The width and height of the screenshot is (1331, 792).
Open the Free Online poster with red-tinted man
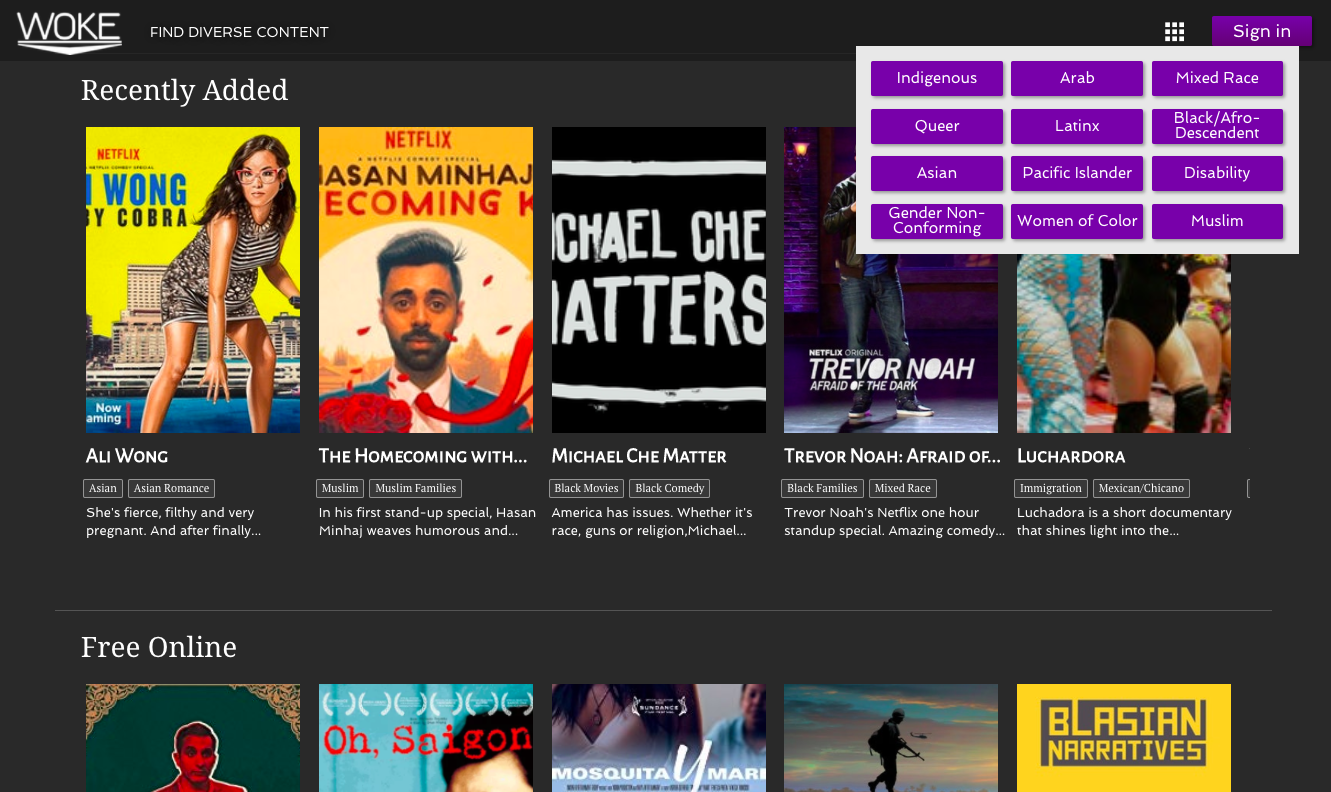[193, 738]
